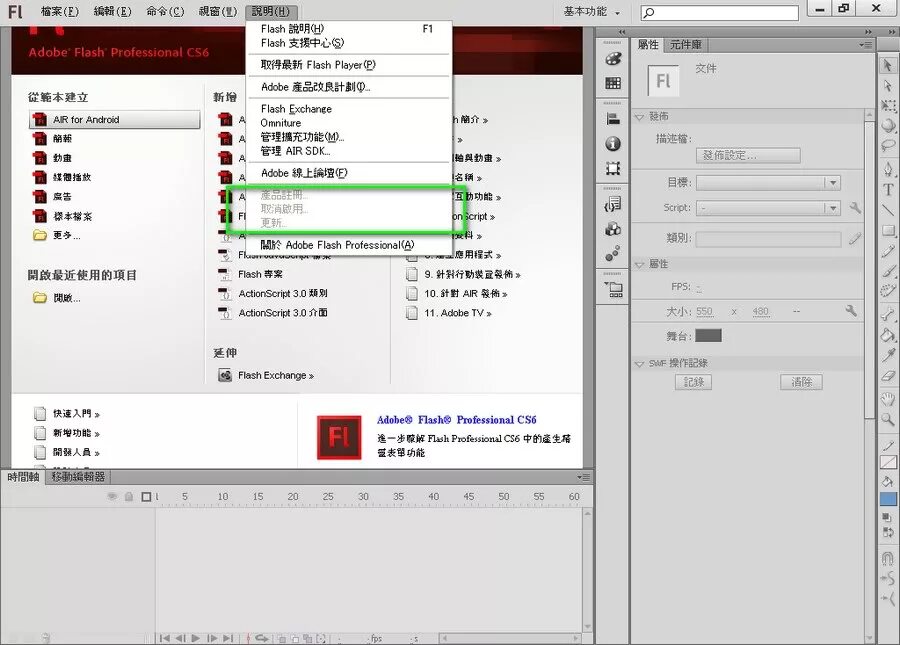Click the 記錄 button
This screenshot has width=900, height=645.
[x=694, y=382]
